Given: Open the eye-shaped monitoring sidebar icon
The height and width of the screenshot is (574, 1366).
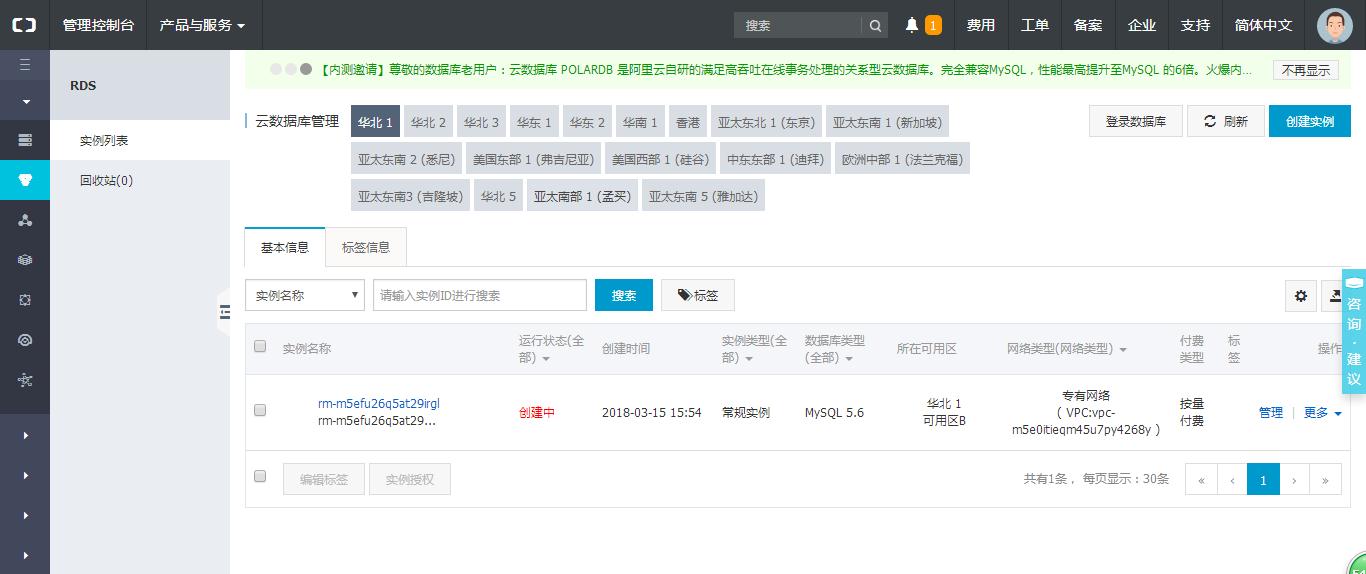Looking at the screenshot, I should coord(25,340).
